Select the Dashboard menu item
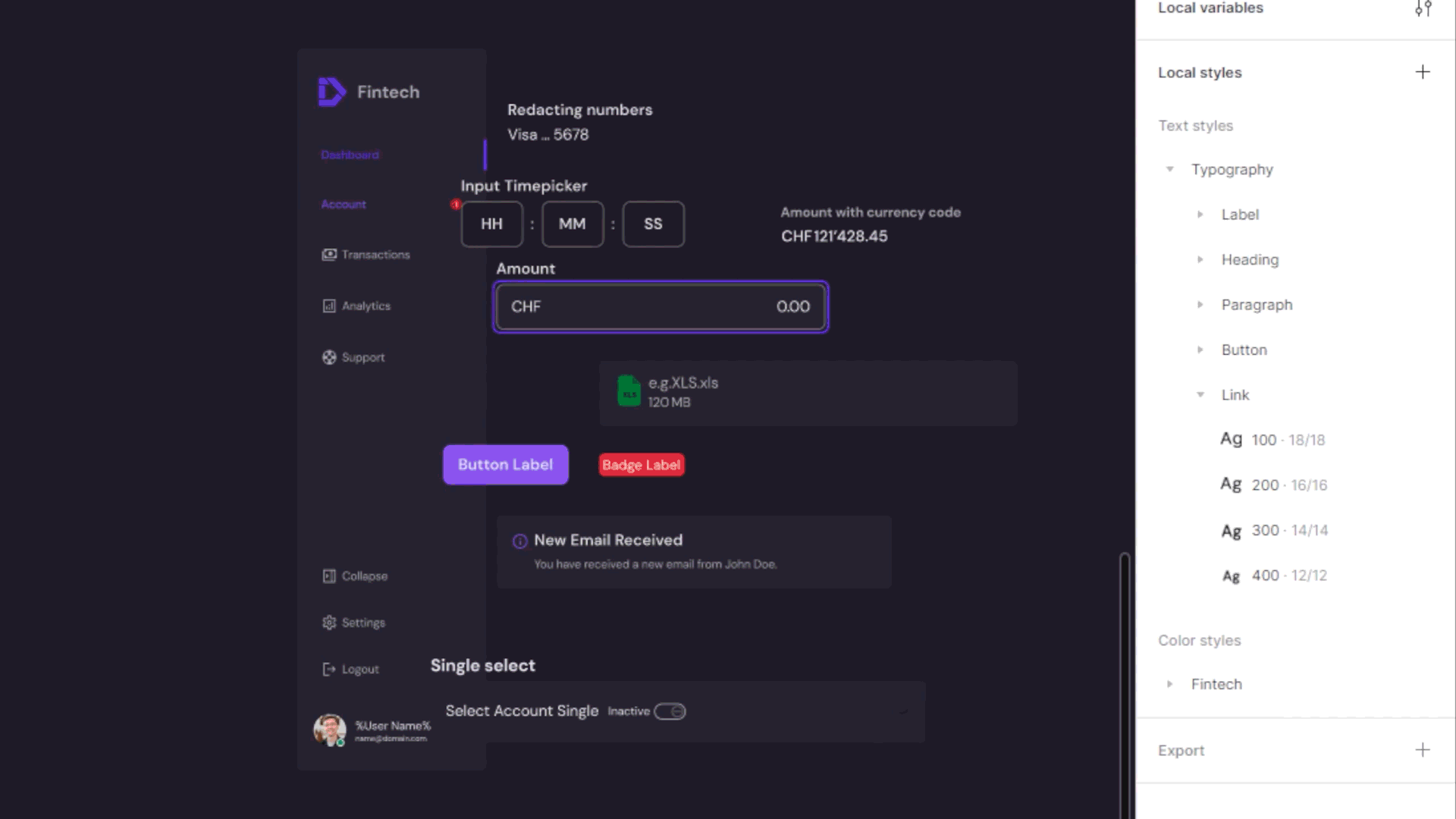The height and width of the screenshot is (819, 1456). click(x=350, y=154)
